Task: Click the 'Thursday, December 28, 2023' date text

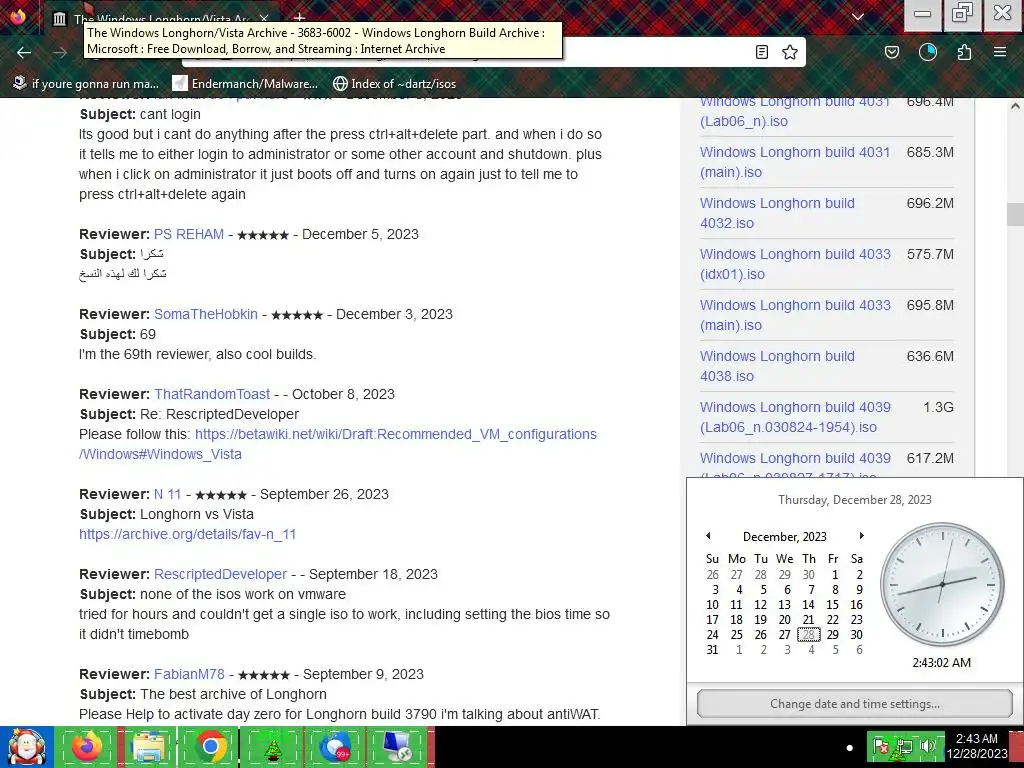Action: pos(855,500)
